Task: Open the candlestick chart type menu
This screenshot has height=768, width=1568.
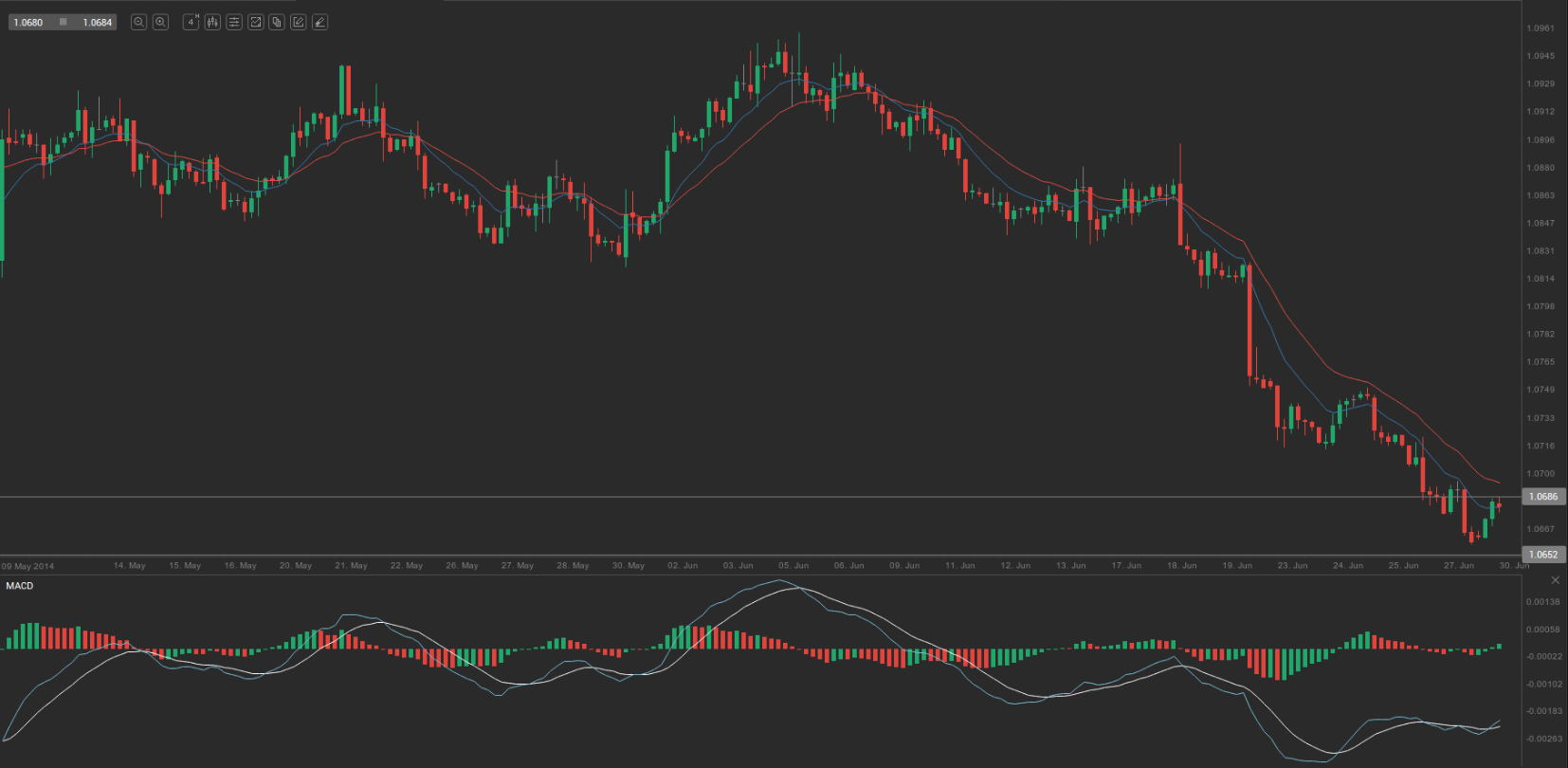Action: click(212, 22)
